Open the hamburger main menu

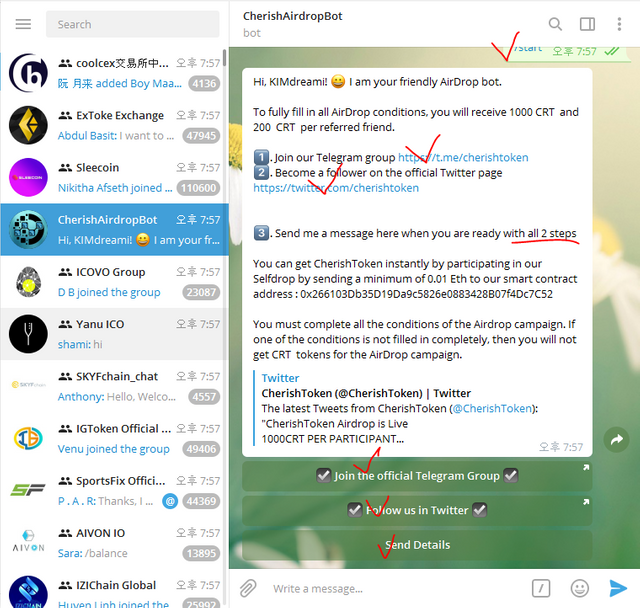click(x=23, y=24)
